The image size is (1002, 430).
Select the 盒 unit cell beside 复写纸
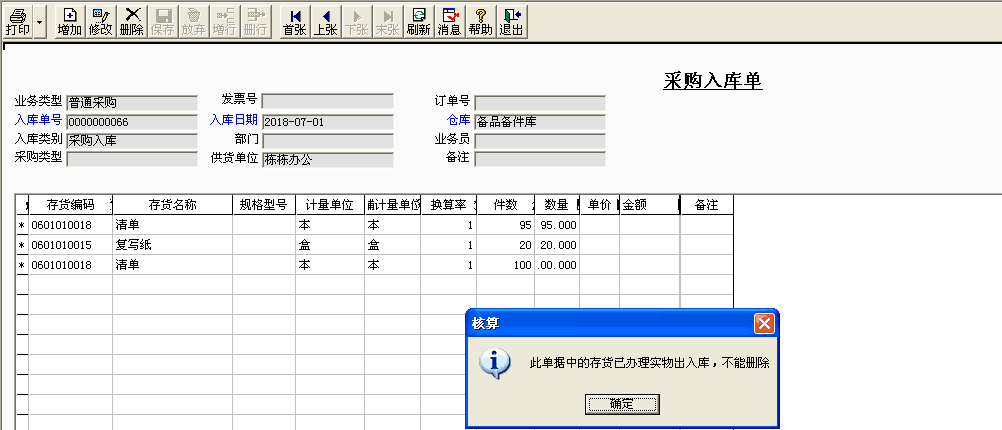coord(330,245)
